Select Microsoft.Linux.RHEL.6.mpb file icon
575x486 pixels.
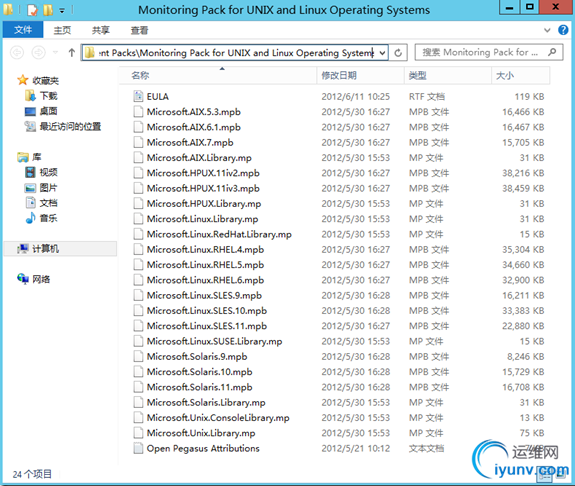click(138, 280)
